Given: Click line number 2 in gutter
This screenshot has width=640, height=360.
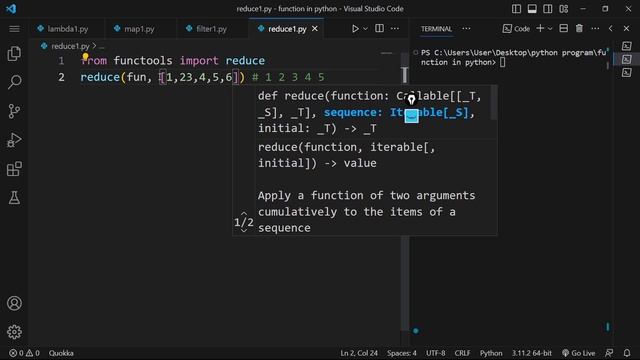Looking at the screenshot, I should 61,77.
